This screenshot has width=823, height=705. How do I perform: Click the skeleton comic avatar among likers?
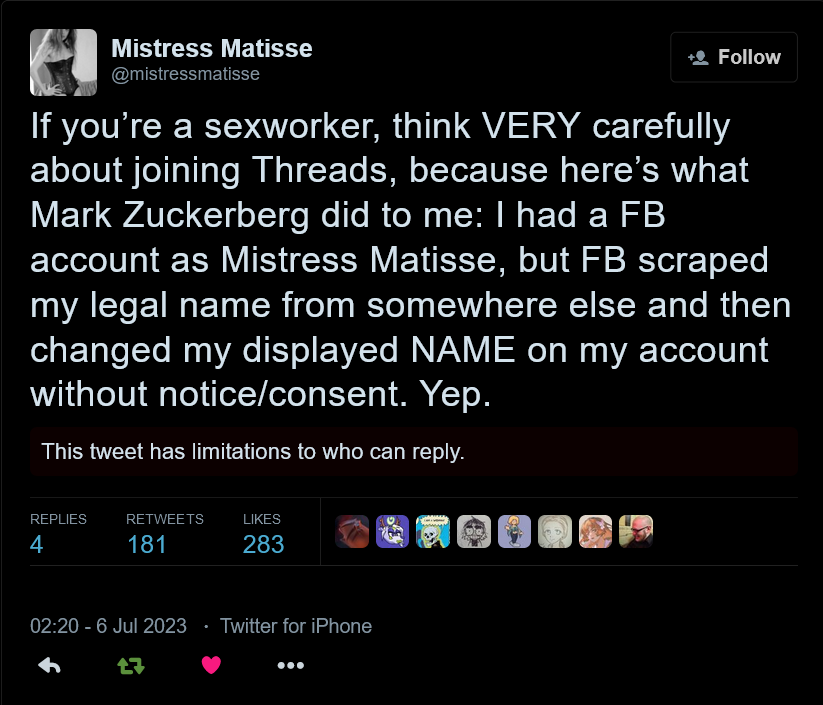click(433, 532)
